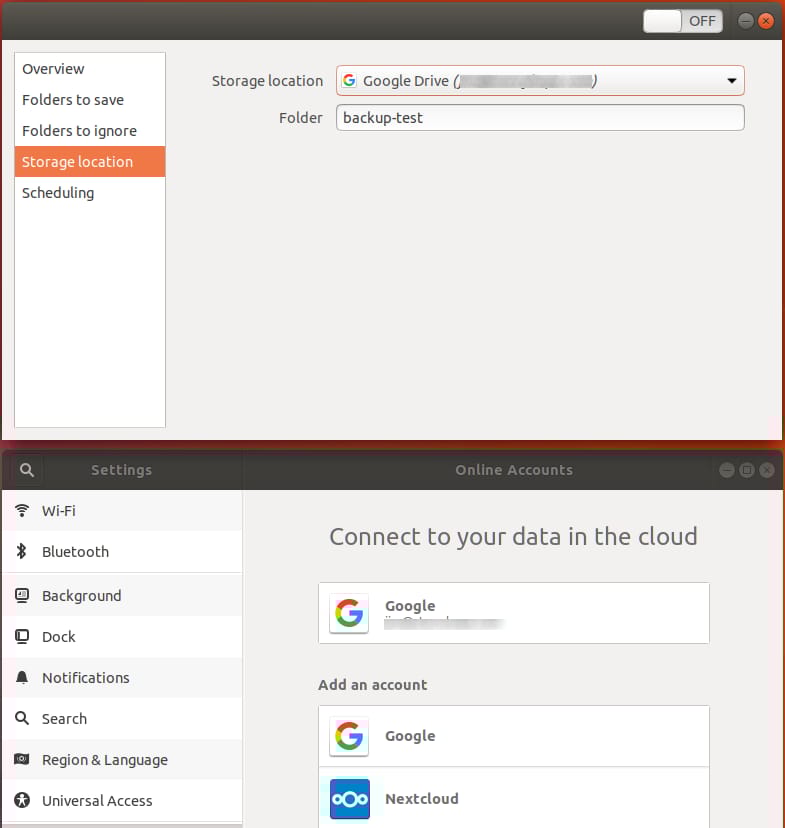Click the Dock icon in sidebar

click(22, 637)
